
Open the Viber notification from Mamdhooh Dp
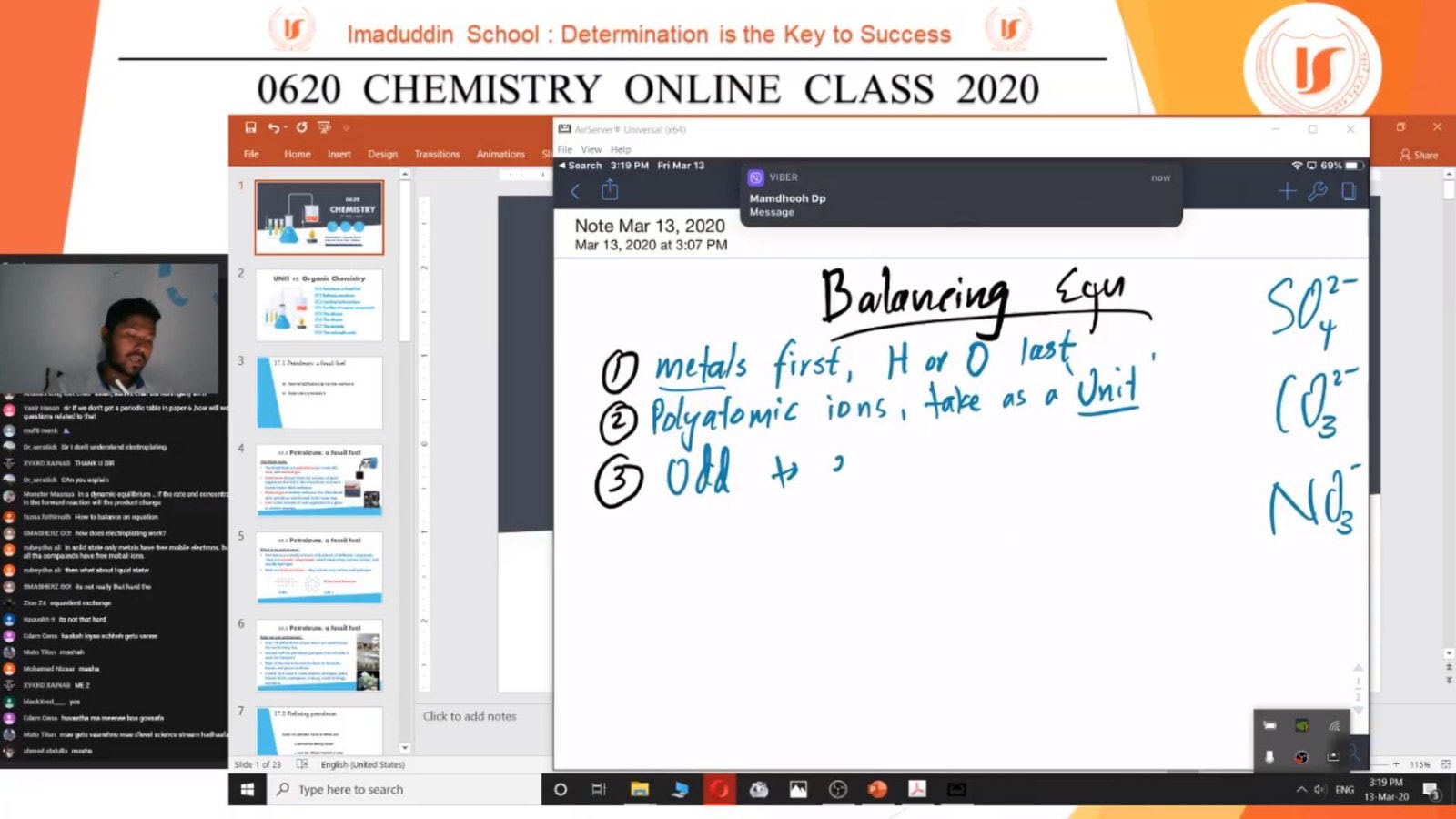tap(961, 194)
